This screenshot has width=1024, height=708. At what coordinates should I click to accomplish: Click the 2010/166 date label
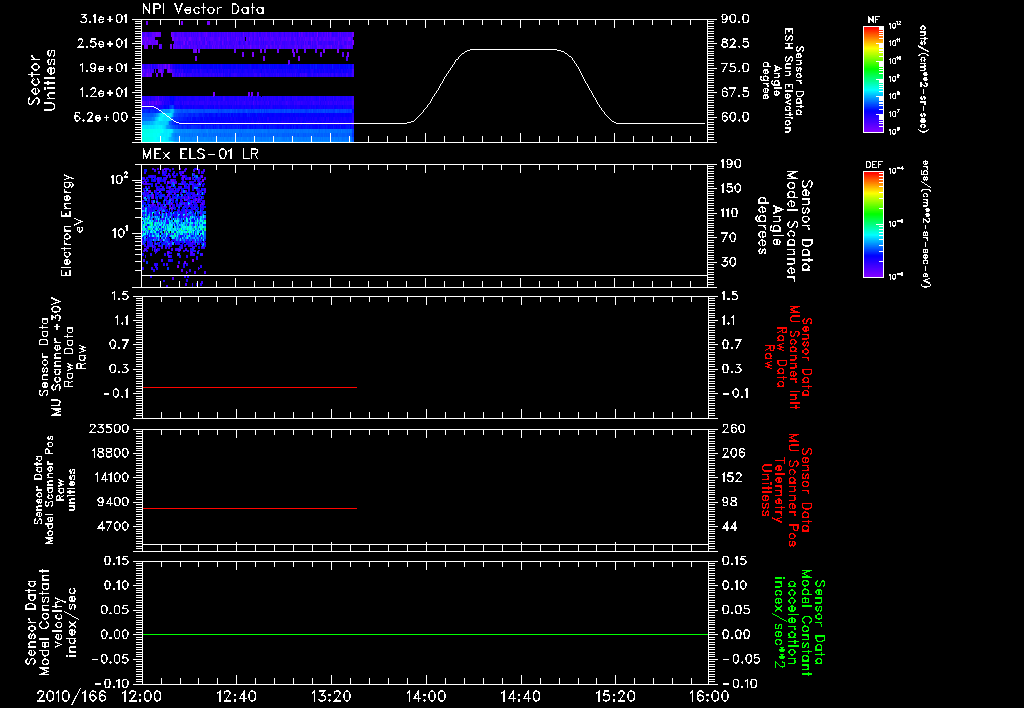71,696
